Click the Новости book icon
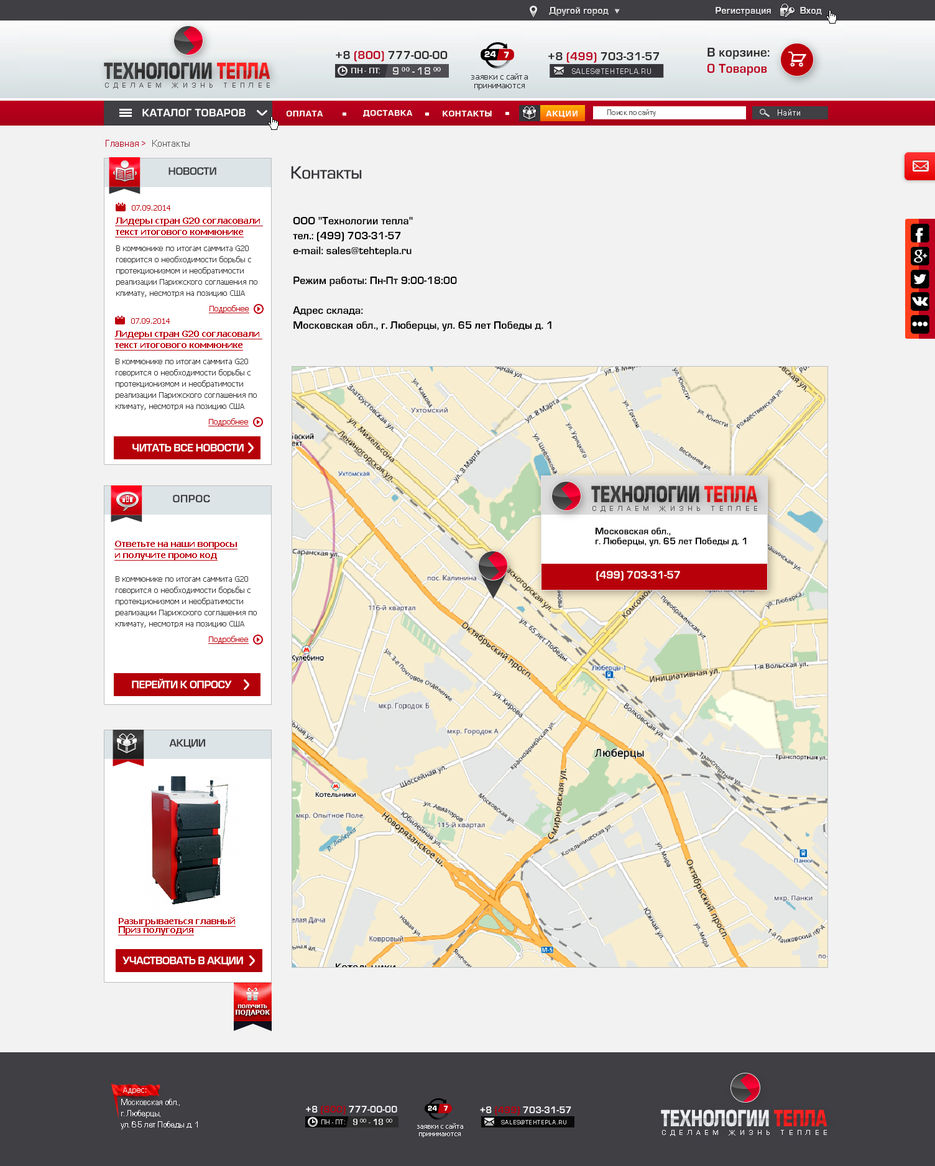This screenshot has width=935, height=1166. (124, 174)
